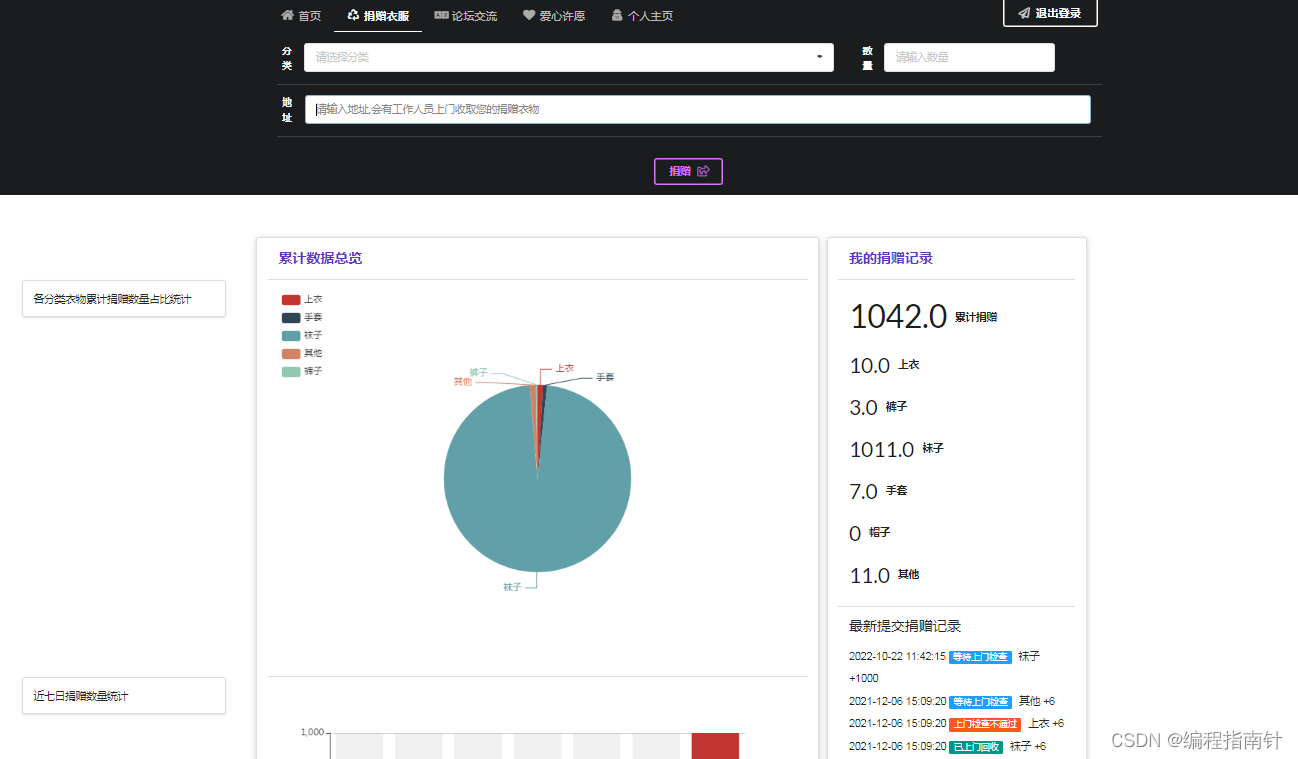Viewport: 1298px width, 759px height.
Task: Hide the 袜子 series via legend
Action: [302, 335]
